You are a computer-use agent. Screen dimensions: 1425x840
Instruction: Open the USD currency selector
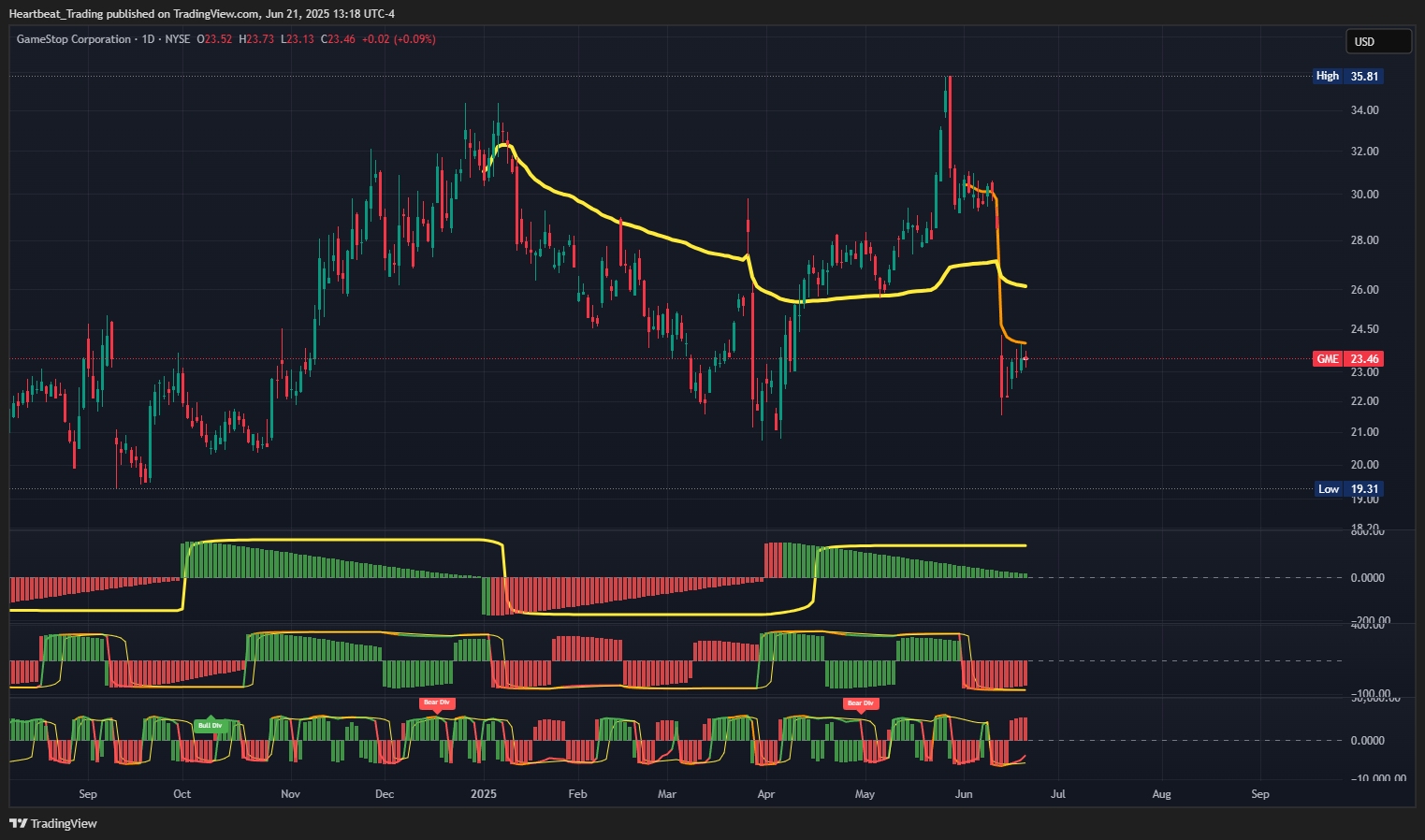1377,41
